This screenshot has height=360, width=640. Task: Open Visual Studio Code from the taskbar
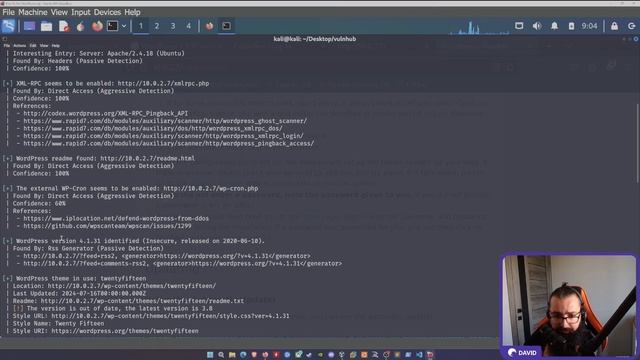point(419,355)
